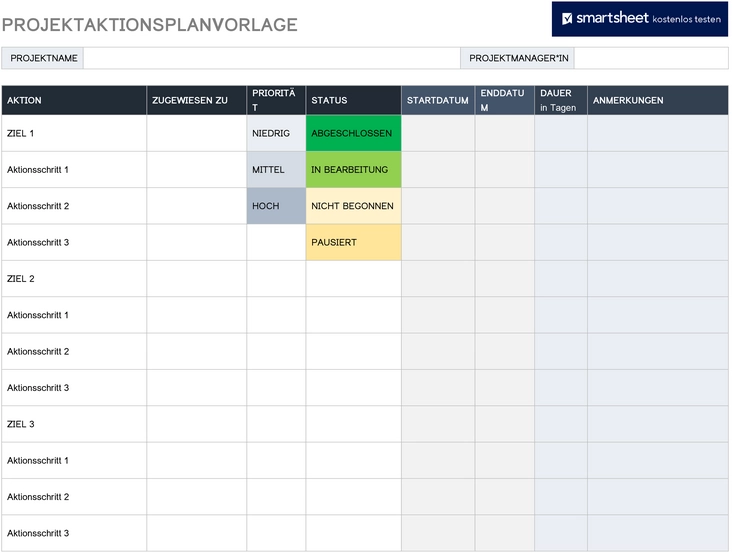Image resolution: width=732 pixels, height=553 pixels.
Task: Select the NICHT BEGONNEN status cell
Action: click(x=353, y=206)
